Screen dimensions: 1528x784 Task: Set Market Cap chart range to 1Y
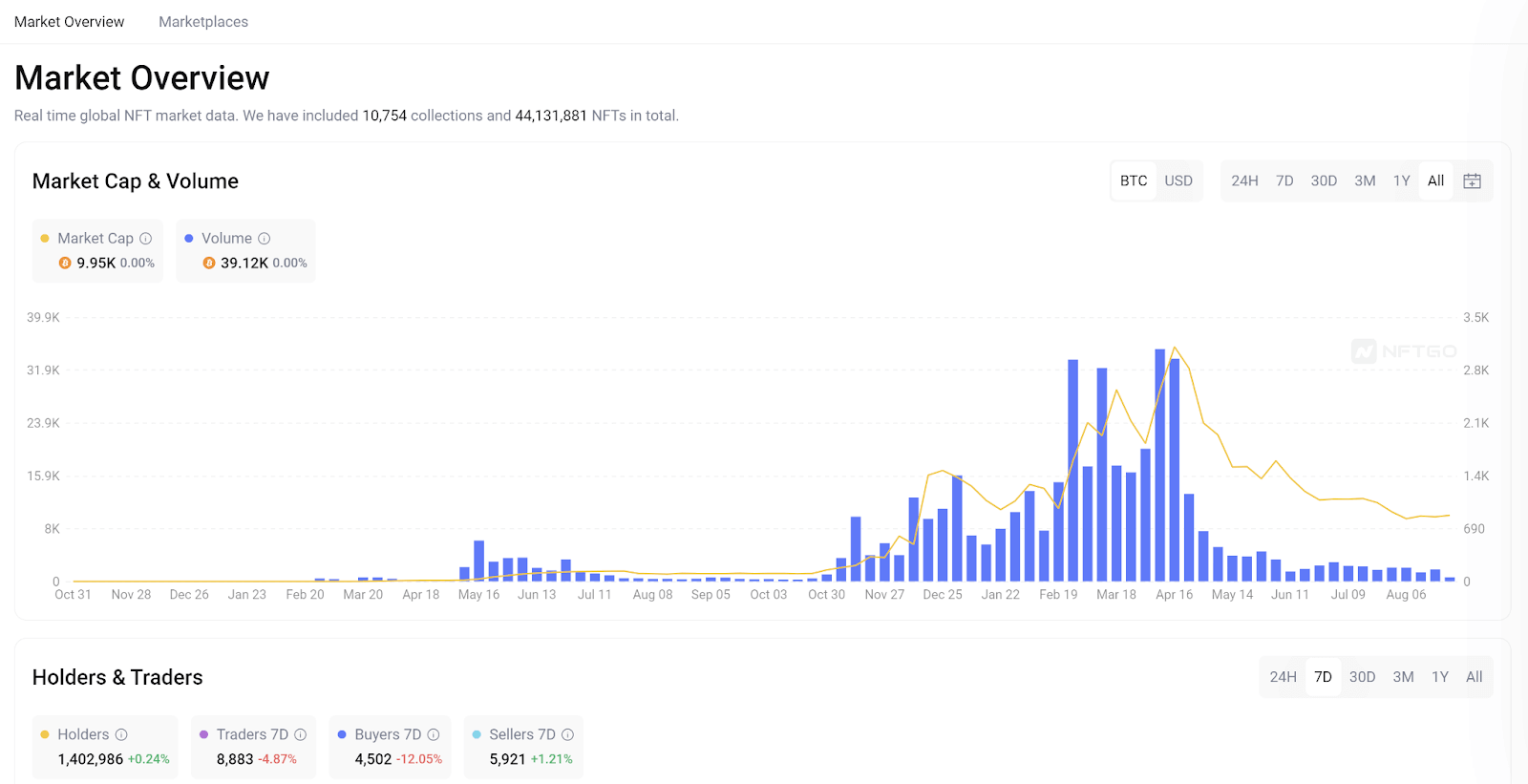1401,181
